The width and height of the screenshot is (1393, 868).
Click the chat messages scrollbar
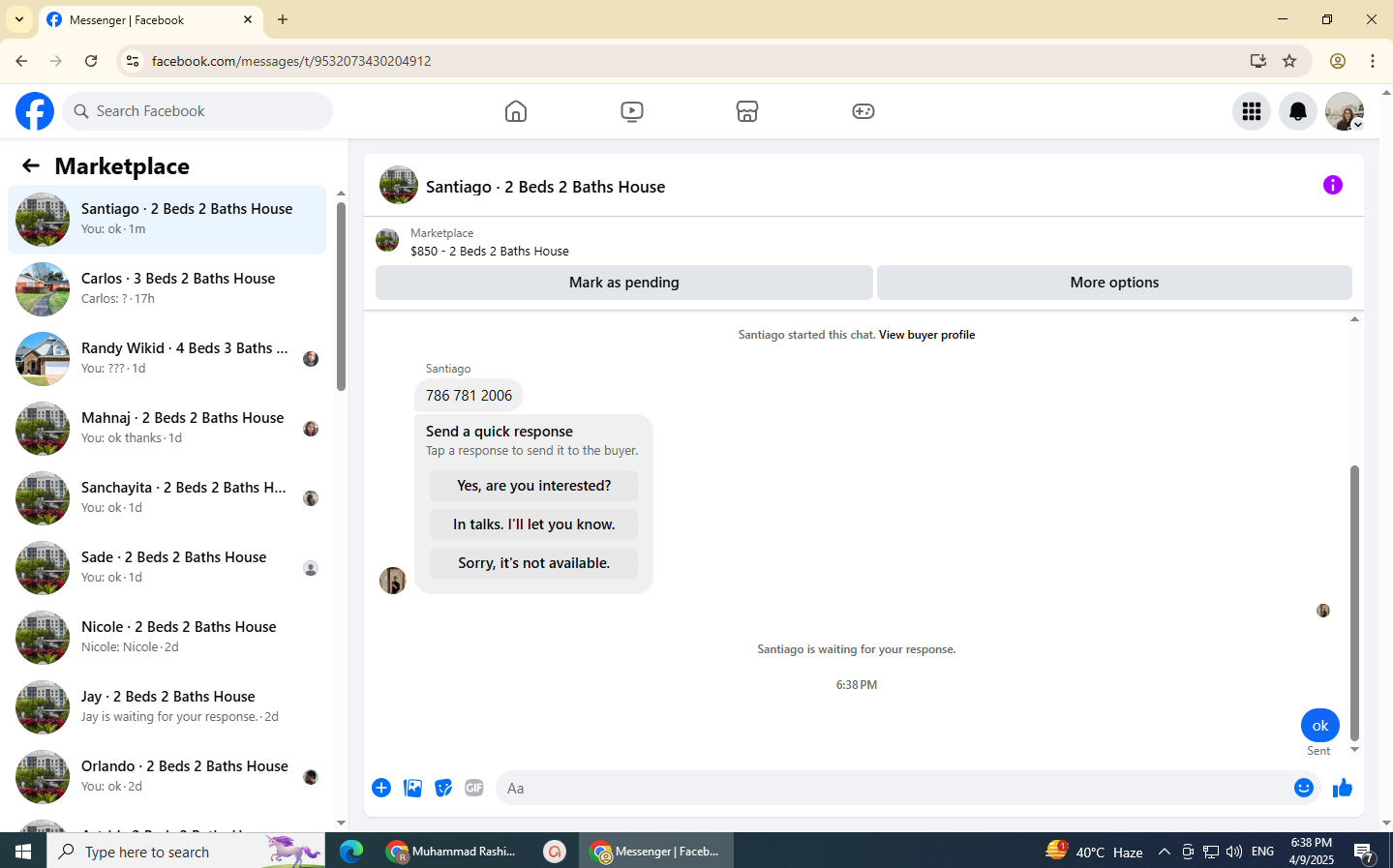1354,602
